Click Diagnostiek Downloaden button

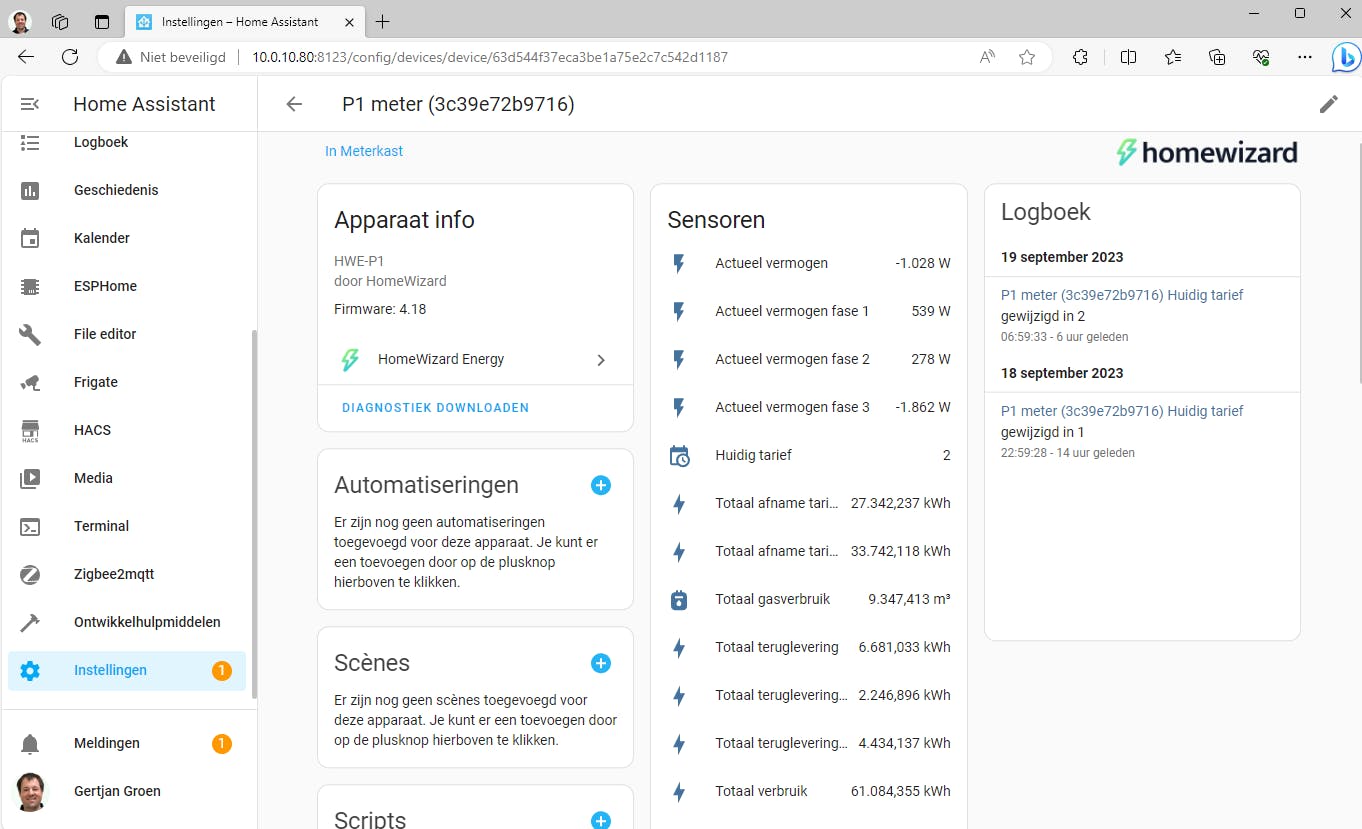[435, 408]
